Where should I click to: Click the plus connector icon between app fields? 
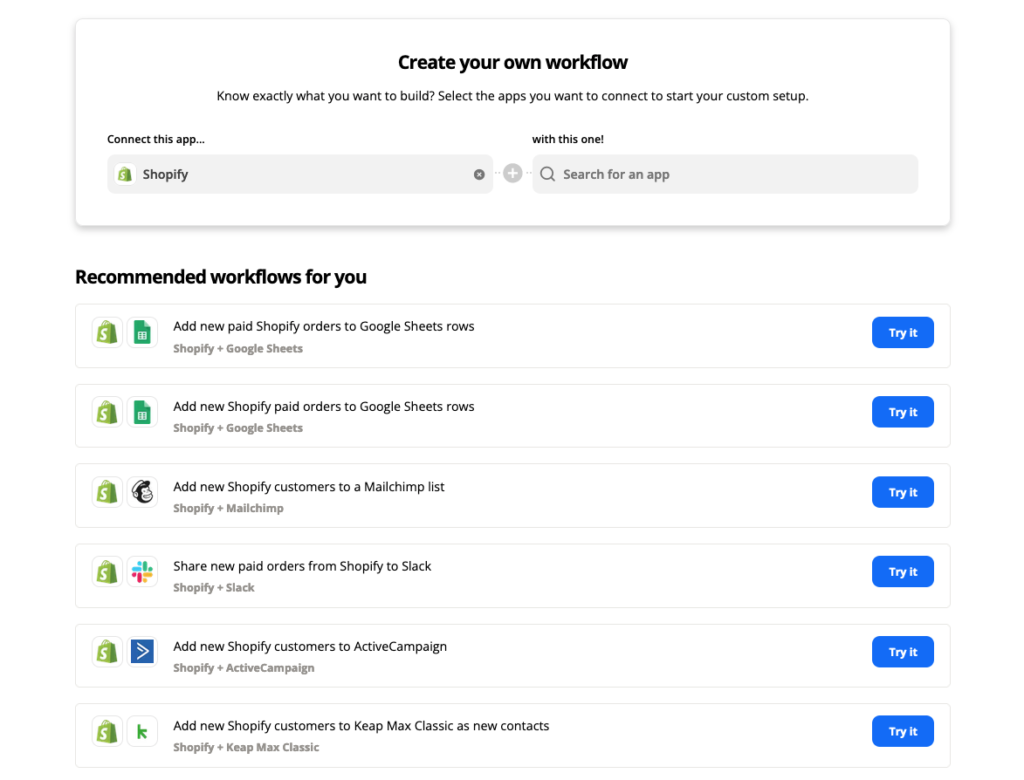pos(513,173)
